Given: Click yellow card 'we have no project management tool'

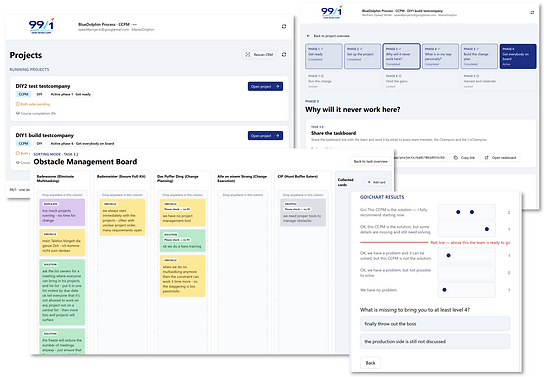Looking at the screenshot, I should pos(182,213).
